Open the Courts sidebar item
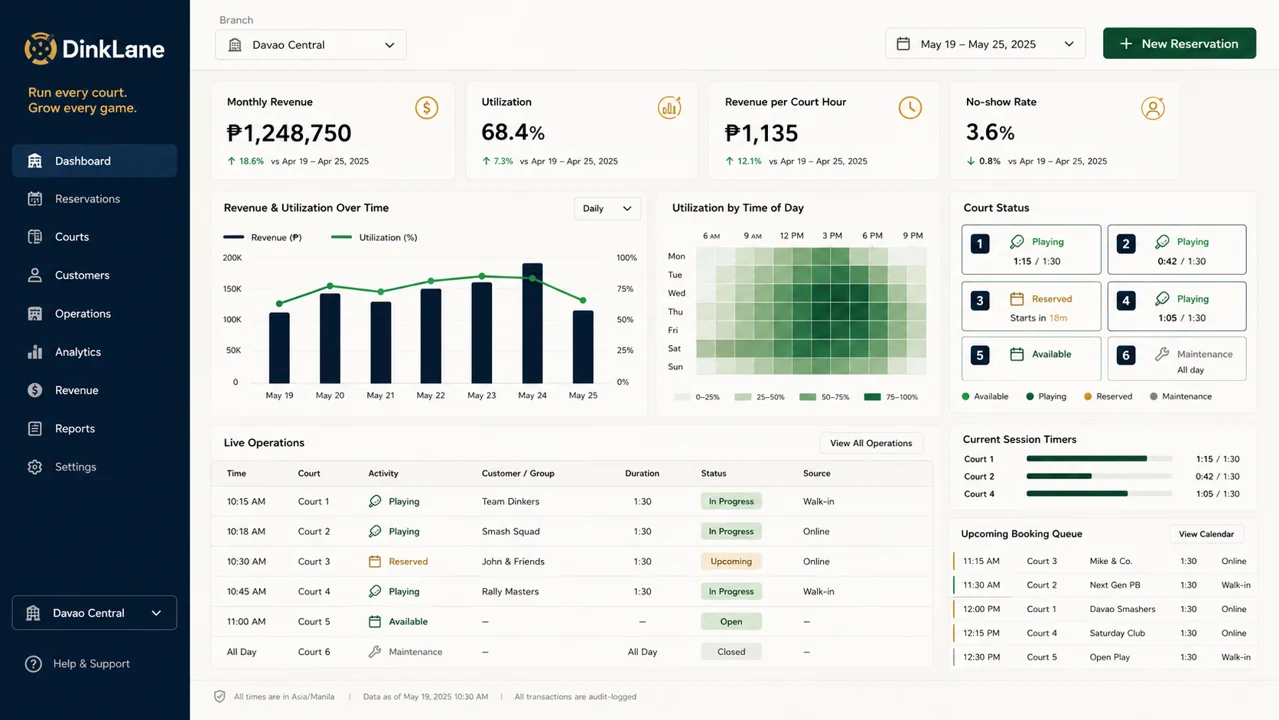The width and height of the screenshot is (1279, 720). 94,237
